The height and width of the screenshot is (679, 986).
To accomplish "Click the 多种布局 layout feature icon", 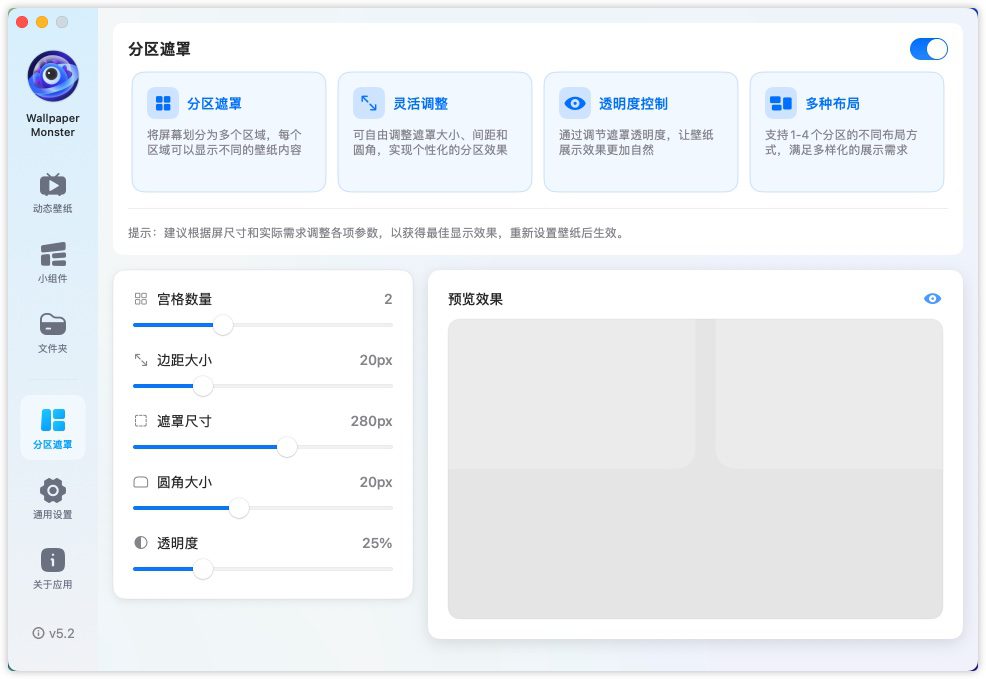I will [781, 103].
